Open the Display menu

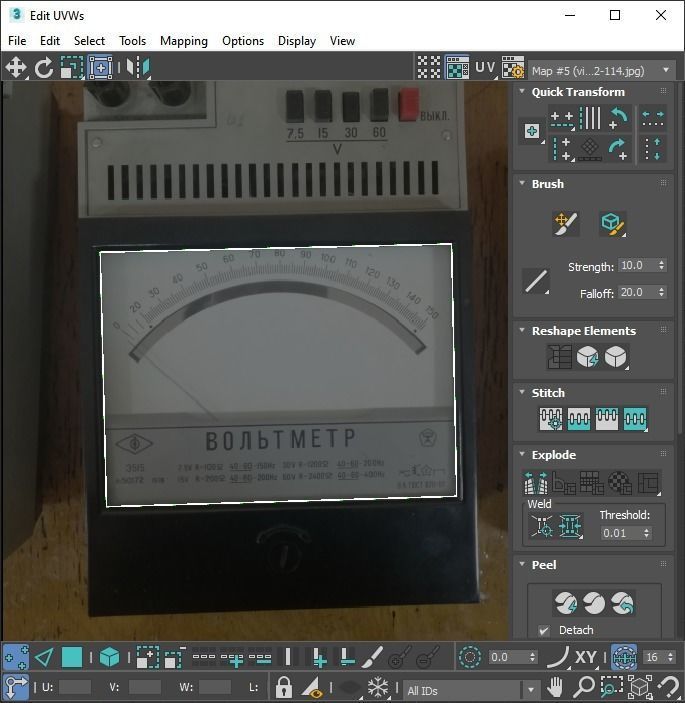coord(297,41)
